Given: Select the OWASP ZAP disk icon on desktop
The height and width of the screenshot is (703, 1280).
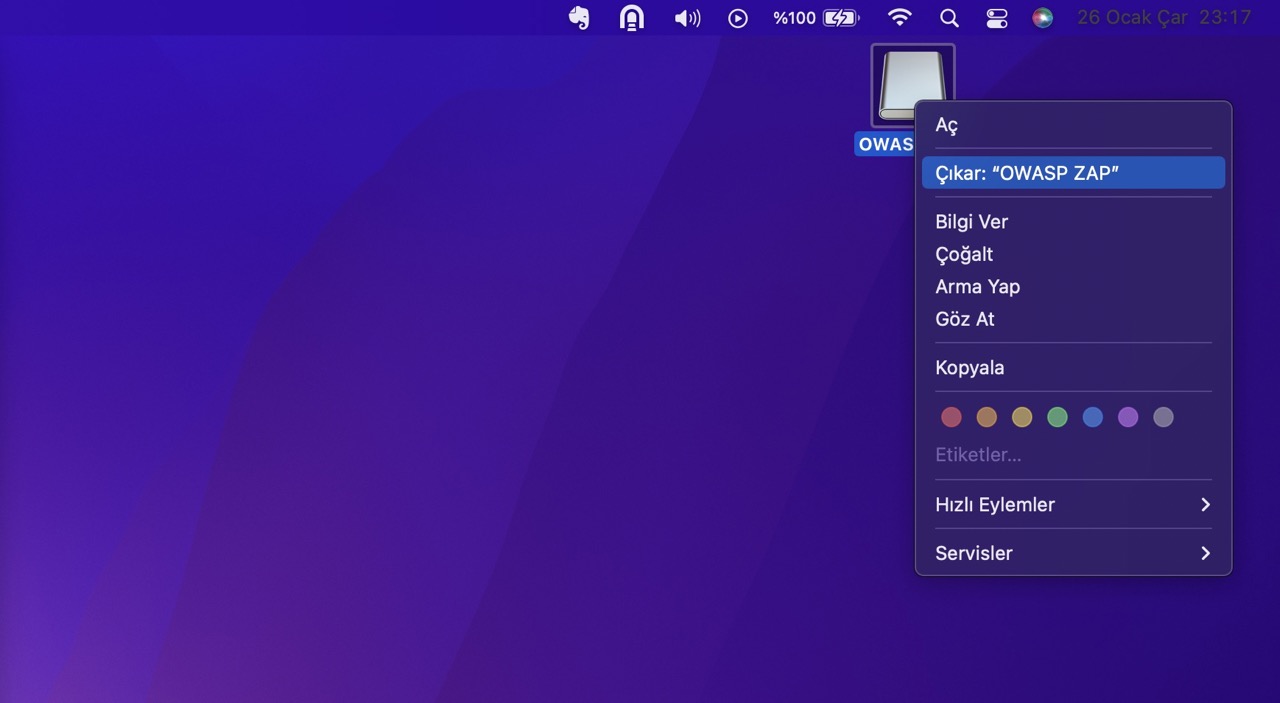Looking at the screenshot, I should 912,86.
